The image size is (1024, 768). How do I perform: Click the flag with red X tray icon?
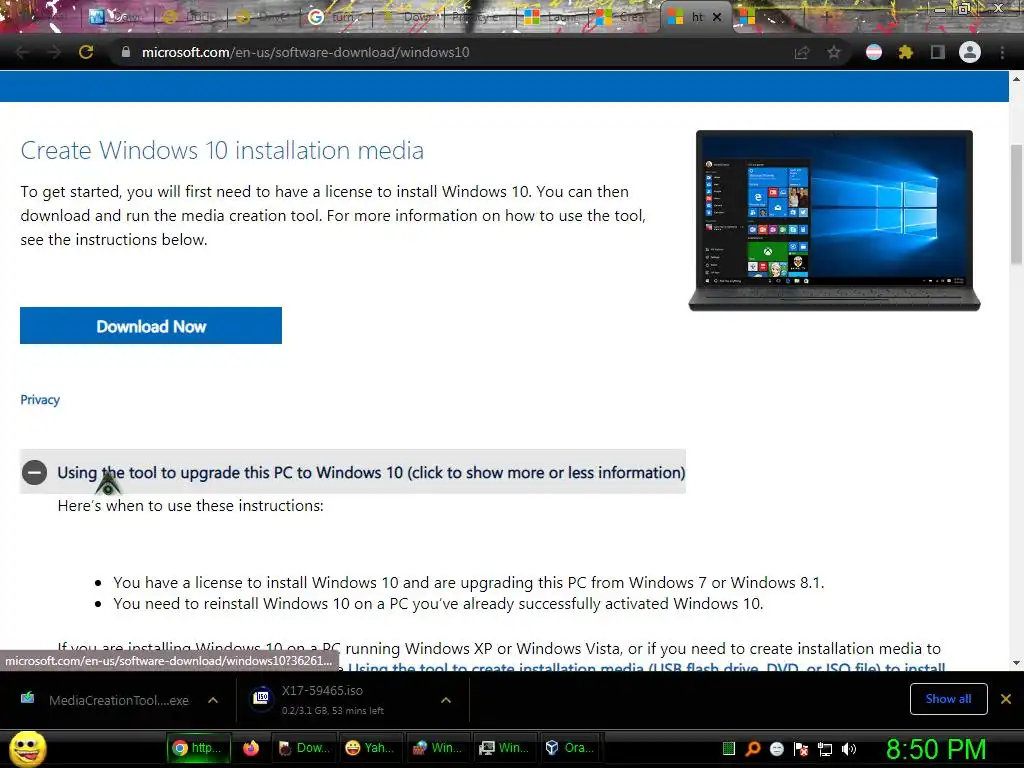pos(801,748)
